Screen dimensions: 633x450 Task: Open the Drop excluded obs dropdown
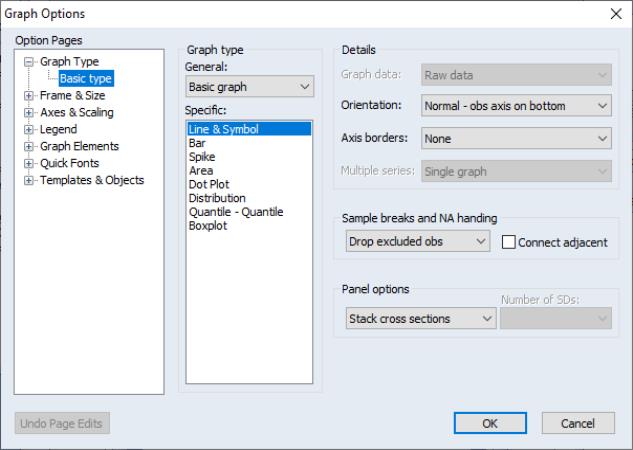[418, 241]
